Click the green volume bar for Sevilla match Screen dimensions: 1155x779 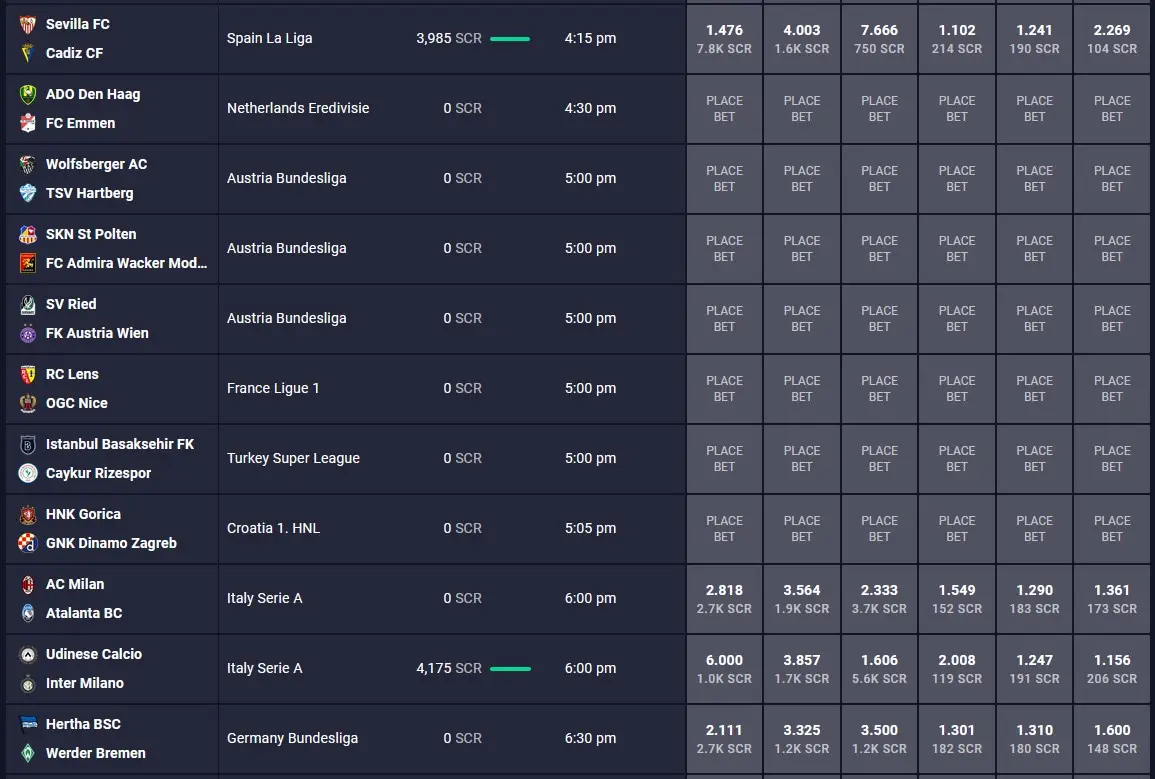(x=510, y=38)
